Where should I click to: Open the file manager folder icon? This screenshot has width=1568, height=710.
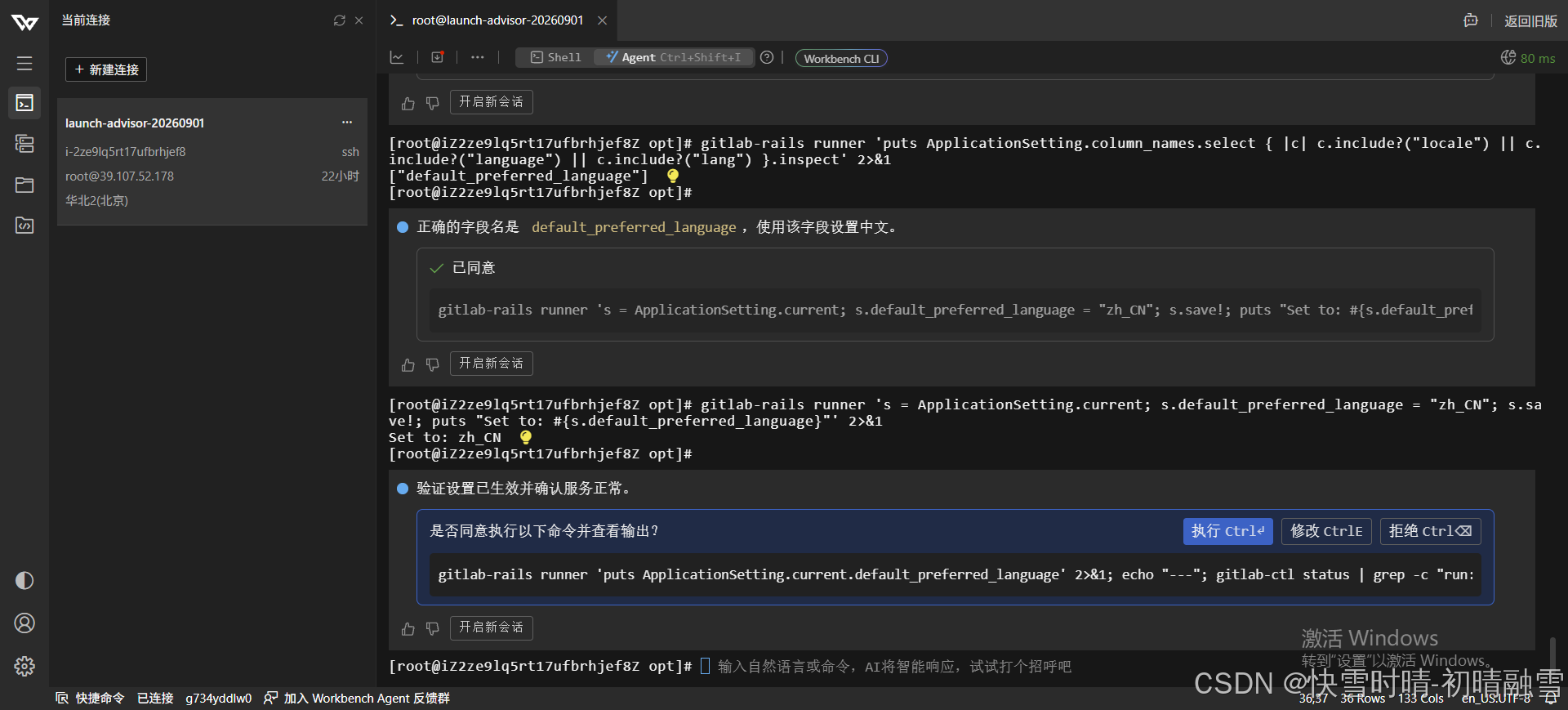[24, 185]
